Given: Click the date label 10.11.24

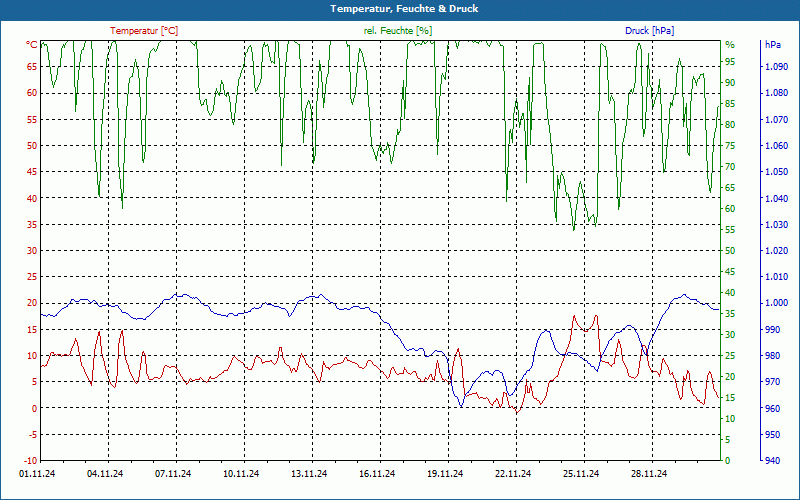Looking at the screenshot, I should 241,474.
